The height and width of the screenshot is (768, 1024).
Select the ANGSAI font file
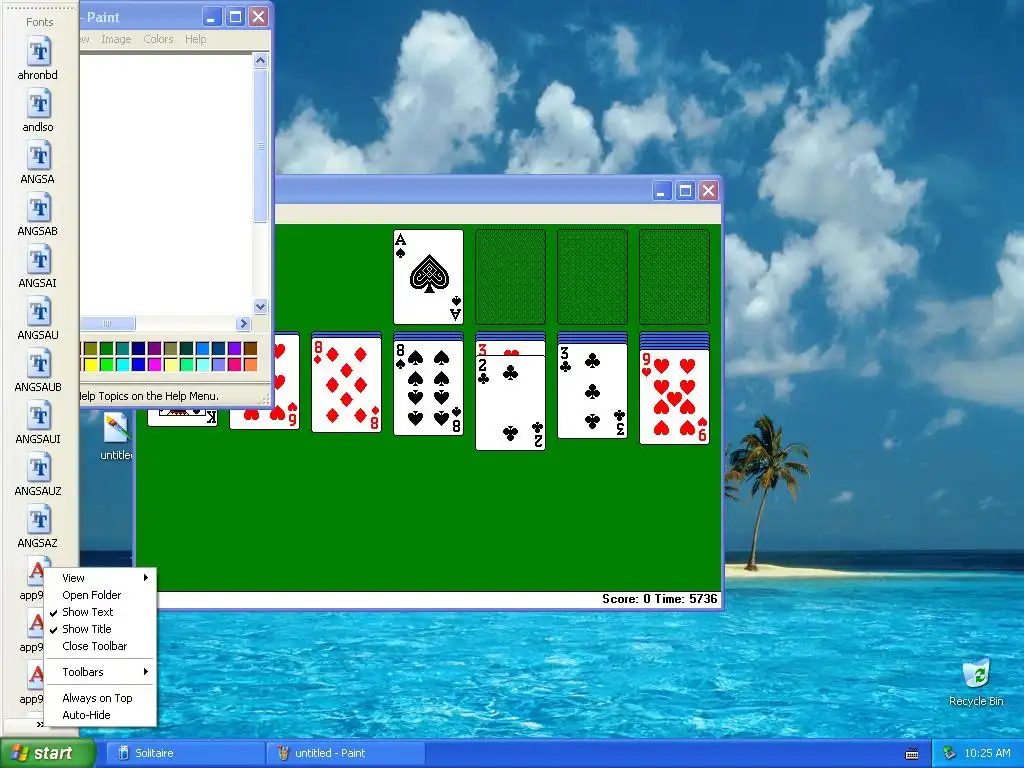(38, 268)
